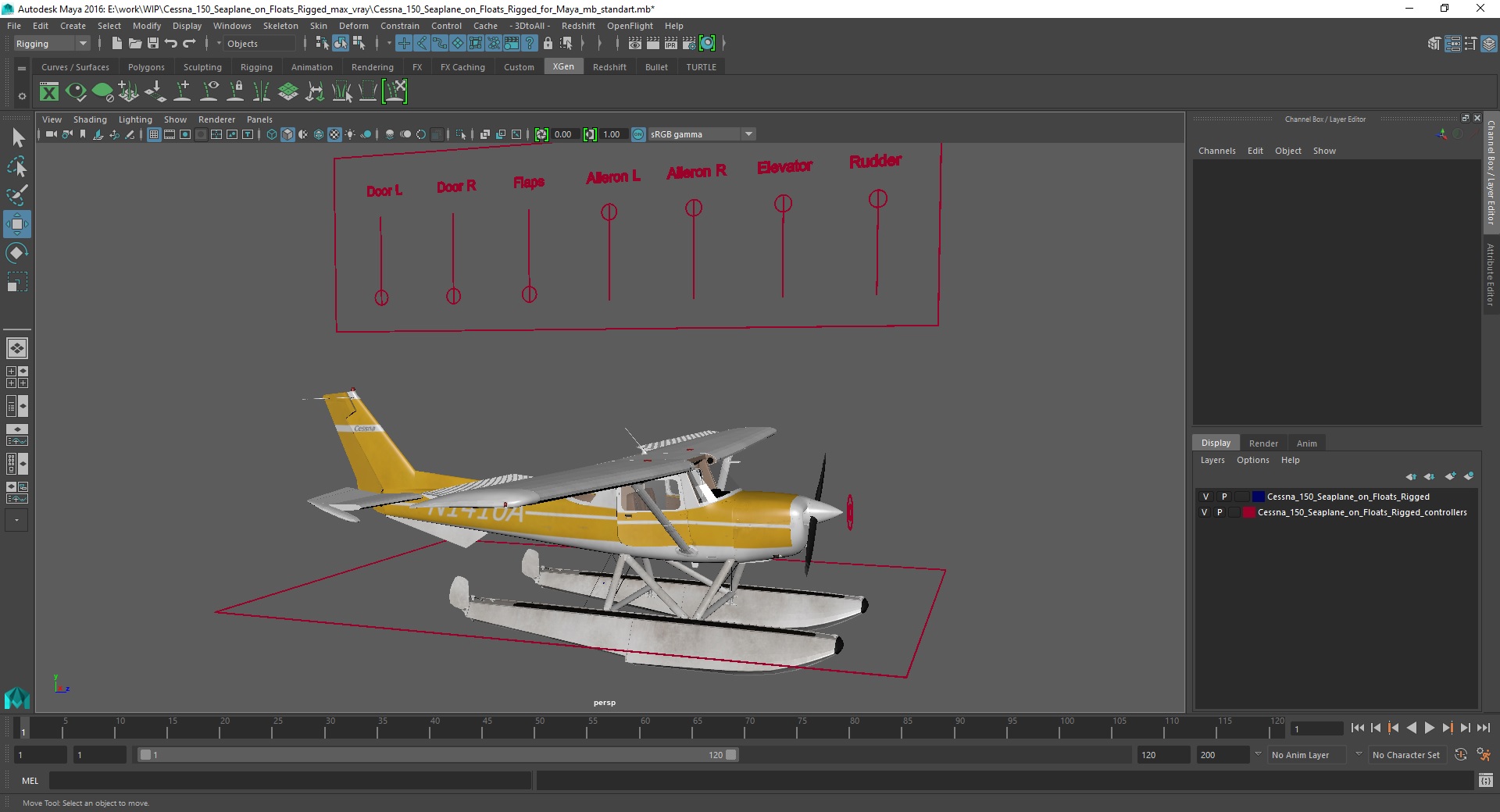Select the arrow Select tool
This screenshot has width=1500, height=812.
[x=17, y=138]
